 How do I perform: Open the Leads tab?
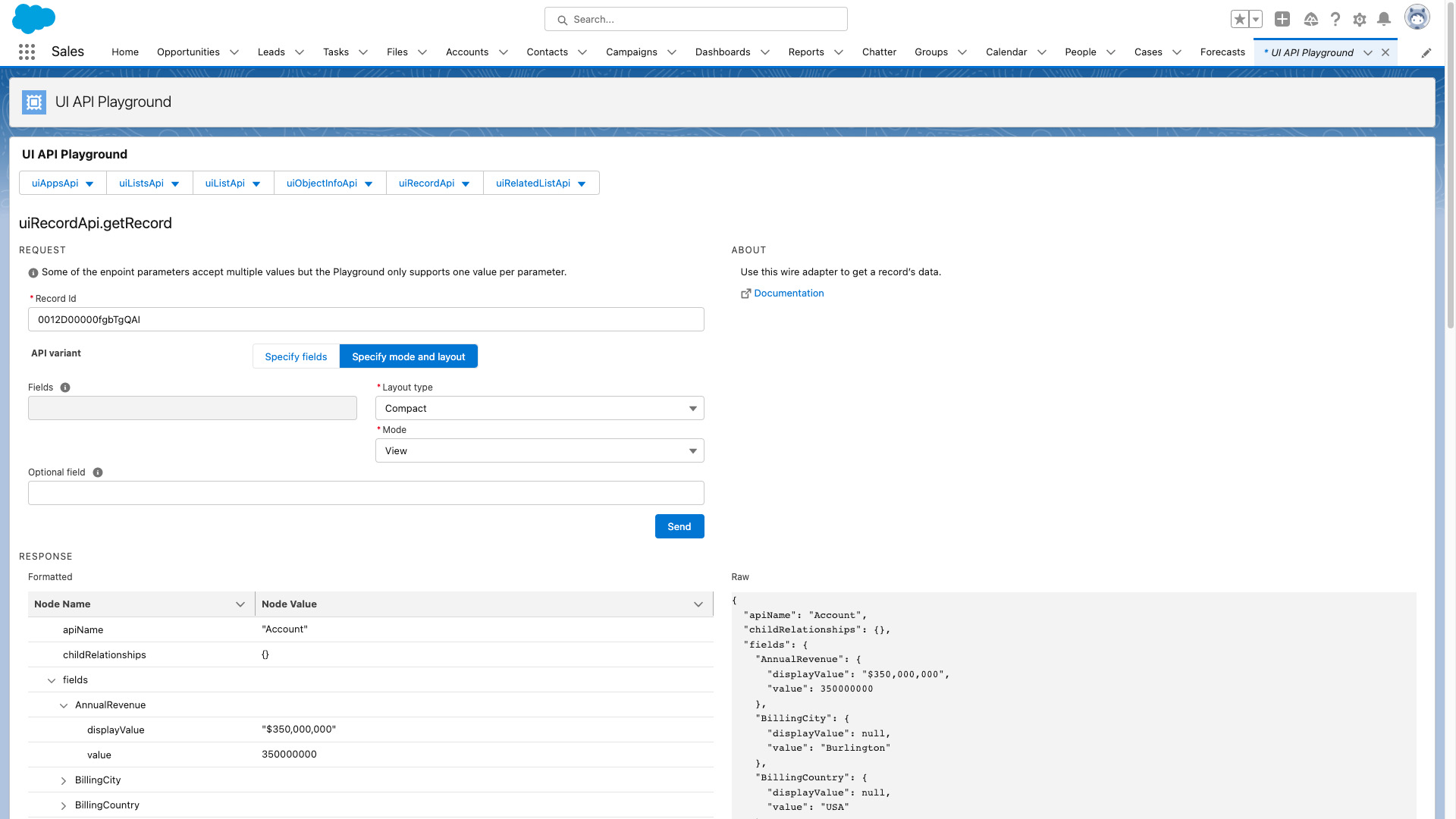coord(271,52)
